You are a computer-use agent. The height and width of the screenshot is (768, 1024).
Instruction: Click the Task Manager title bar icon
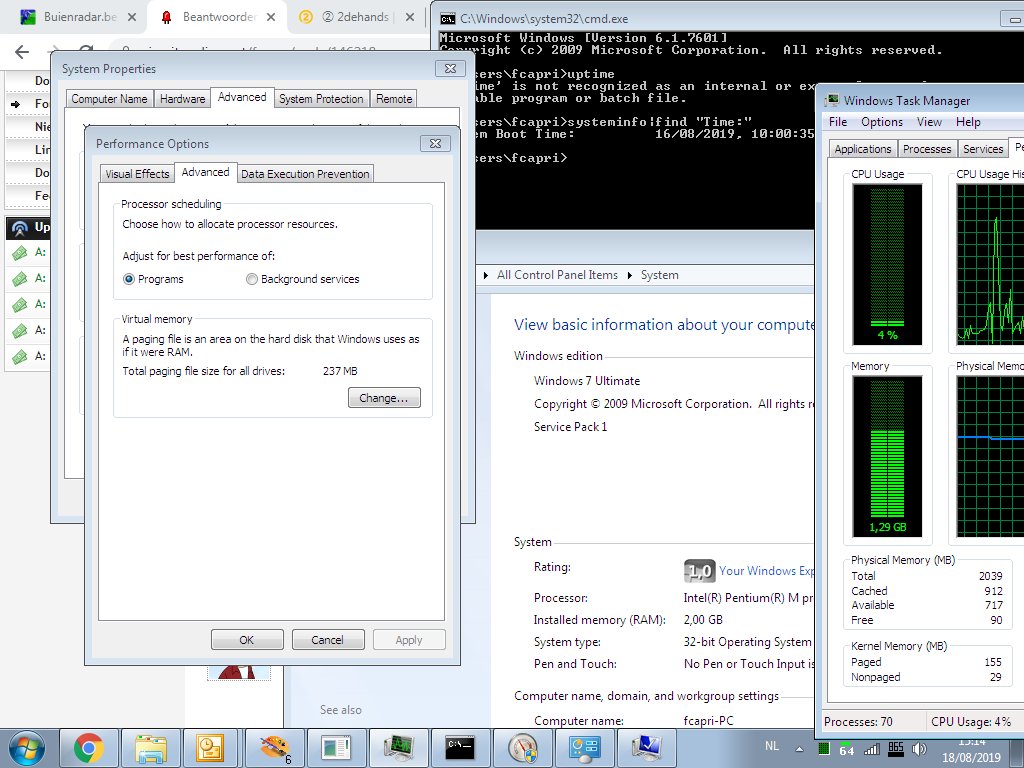point(832,101)
